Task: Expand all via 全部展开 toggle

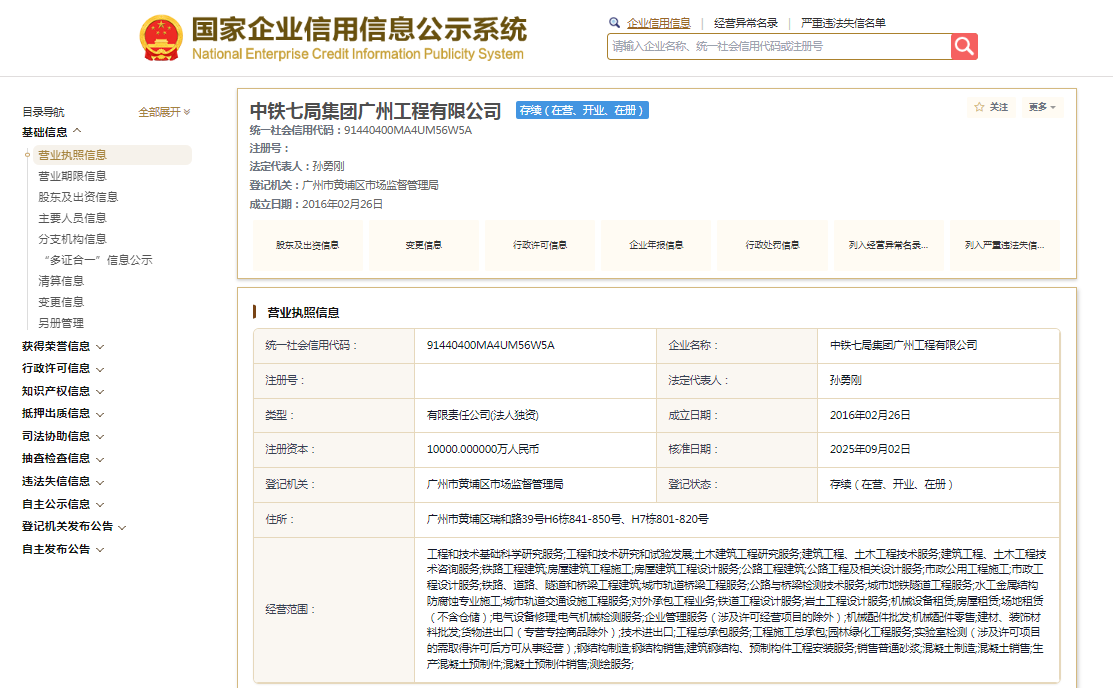Action: point(164,112)
